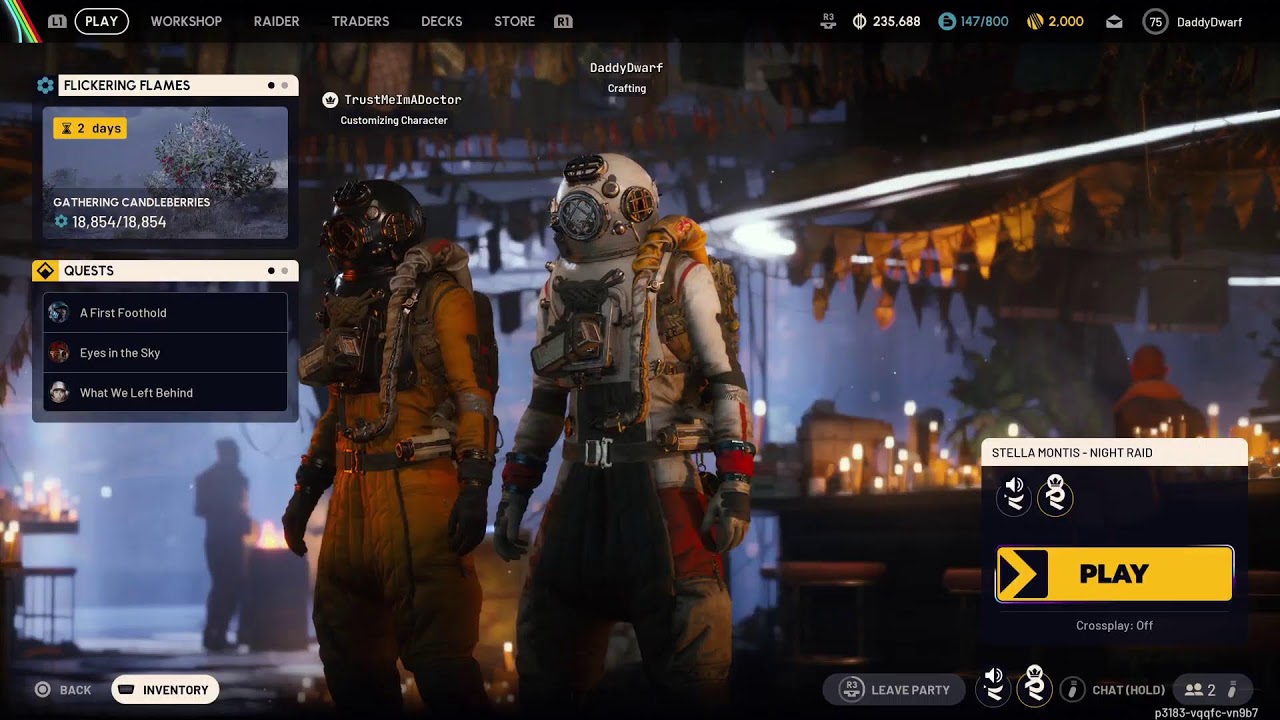Click the gold token icon beside 2,000
The width and height of the screenshot is (1280, 720).
[x=1035, y=21]
